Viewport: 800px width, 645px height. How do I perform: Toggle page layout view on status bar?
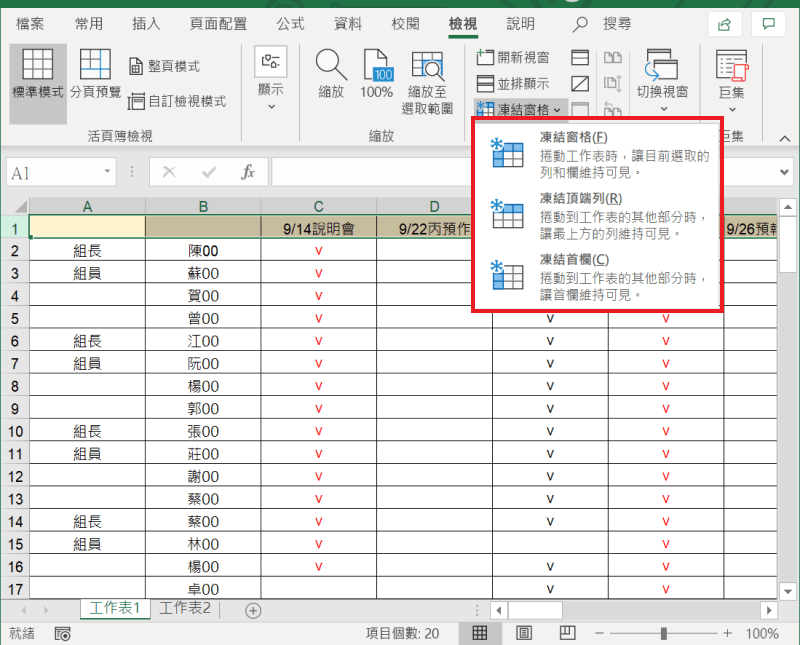tap(523, 633)
